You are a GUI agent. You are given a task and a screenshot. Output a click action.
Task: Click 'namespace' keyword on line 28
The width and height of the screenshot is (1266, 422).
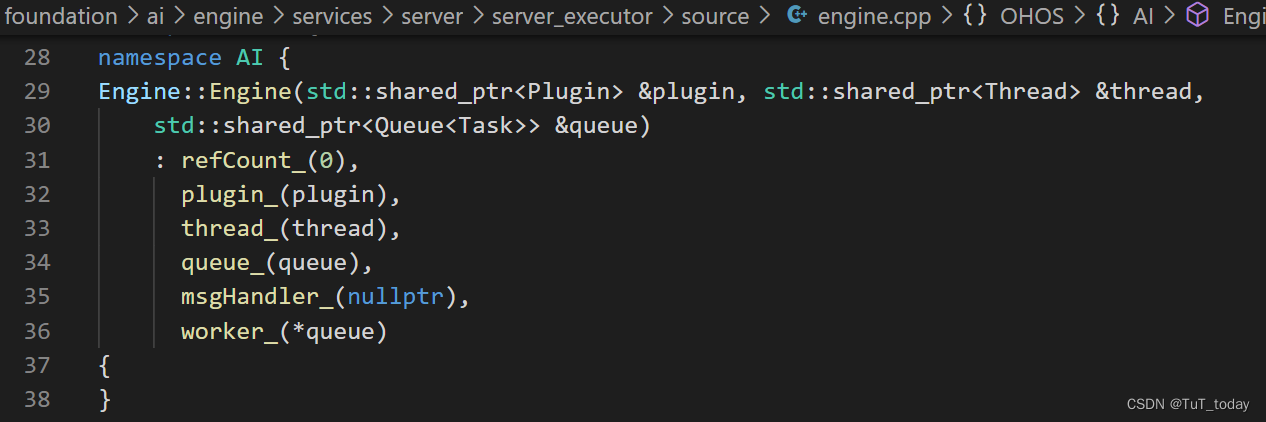click(x=160, y=58)
